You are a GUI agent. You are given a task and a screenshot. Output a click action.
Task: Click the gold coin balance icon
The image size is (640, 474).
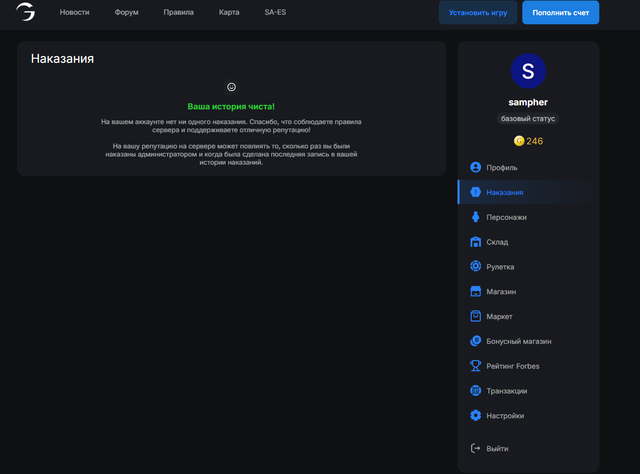[519, 141]
